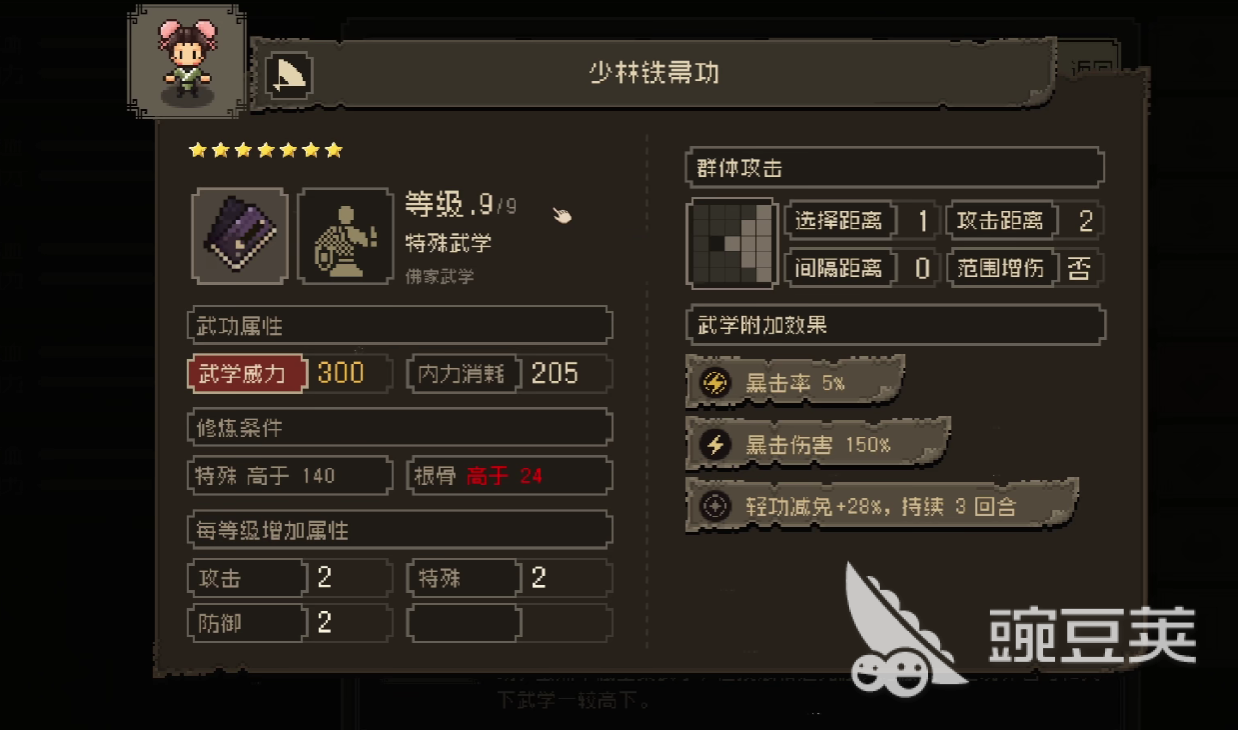
Task: Click the 武学附加效果 section header
Action: [895, 325]
